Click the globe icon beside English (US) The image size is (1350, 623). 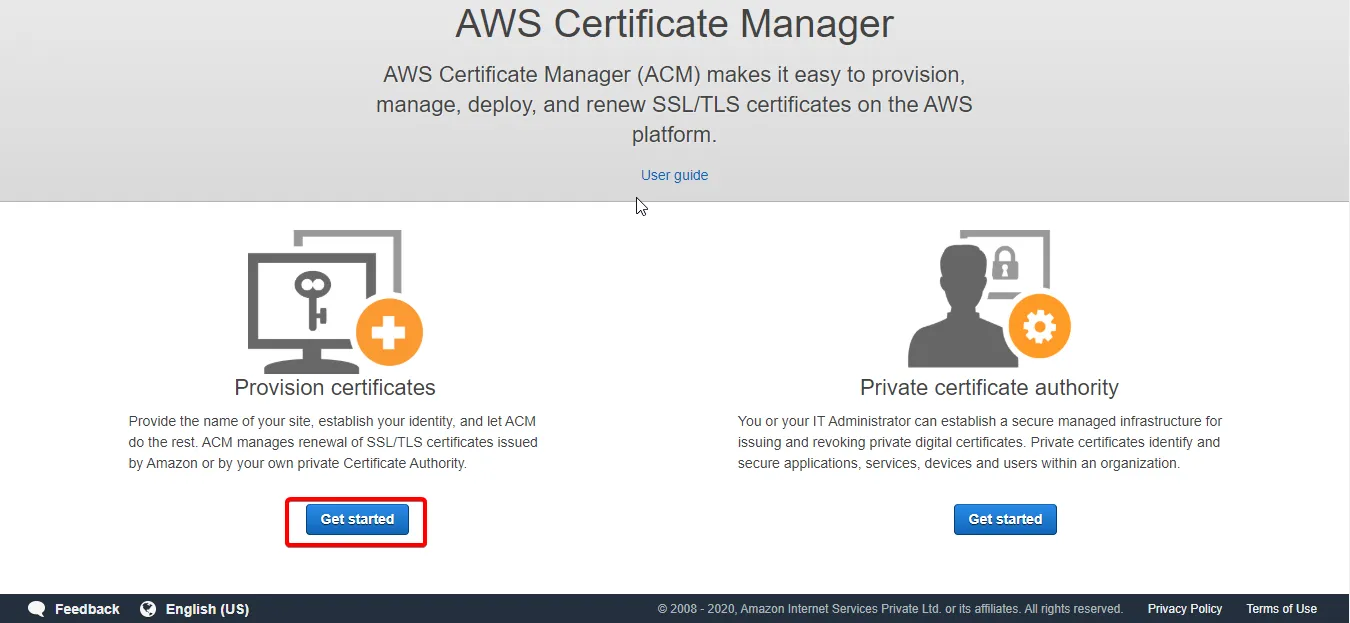coord(148,608)
